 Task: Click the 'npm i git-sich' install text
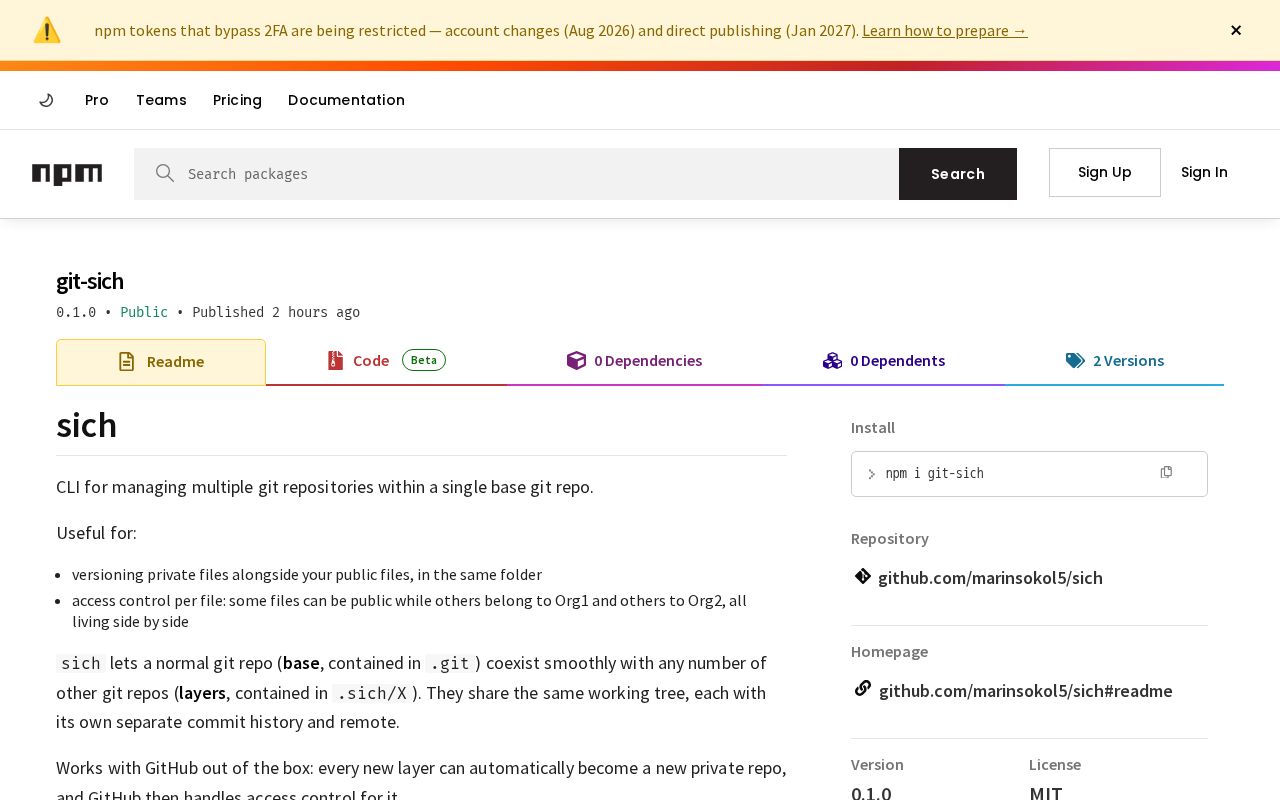(x=934, y=474)
